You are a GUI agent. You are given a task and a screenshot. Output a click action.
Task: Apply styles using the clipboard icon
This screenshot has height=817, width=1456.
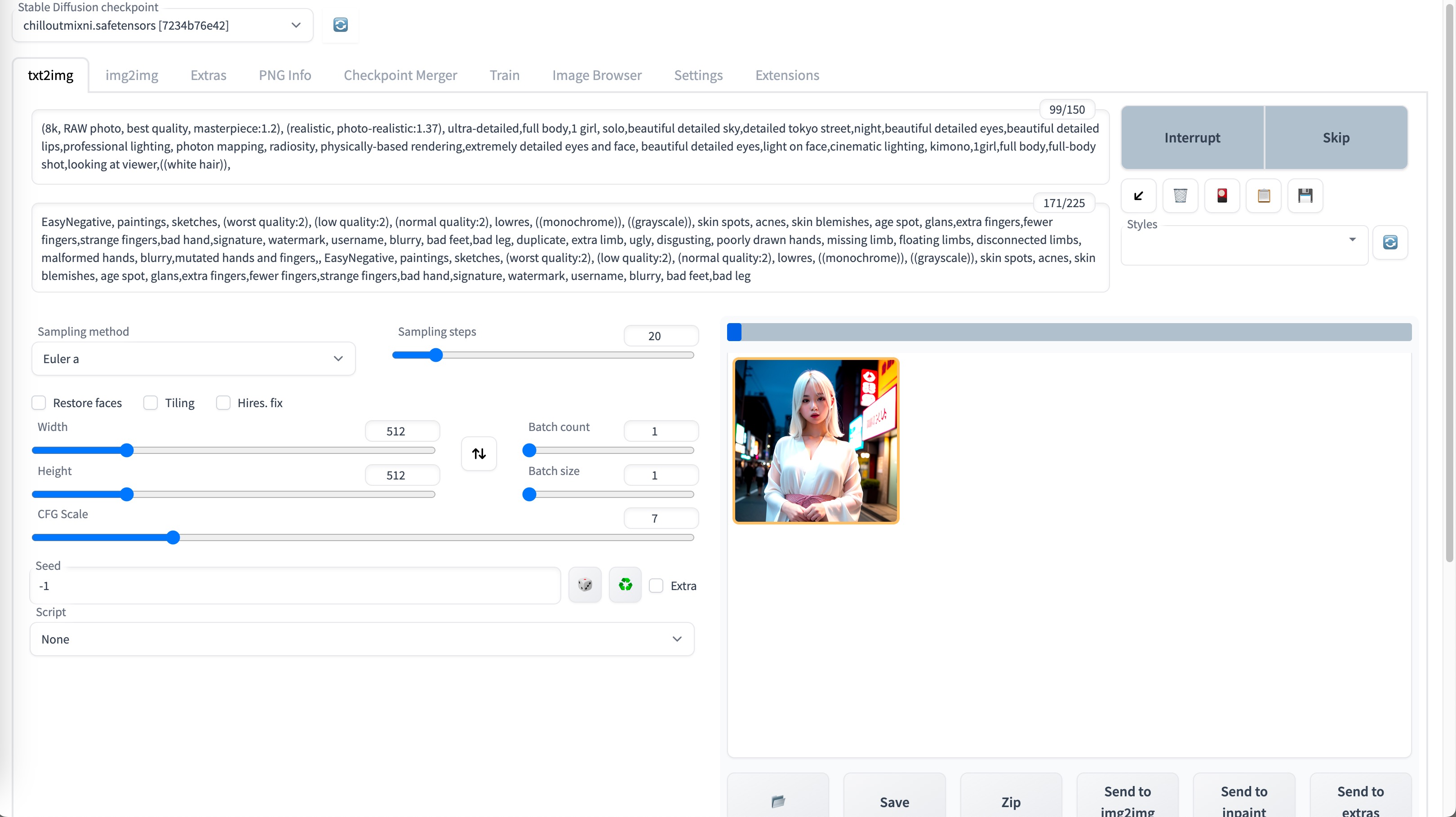pos(1264,195)
